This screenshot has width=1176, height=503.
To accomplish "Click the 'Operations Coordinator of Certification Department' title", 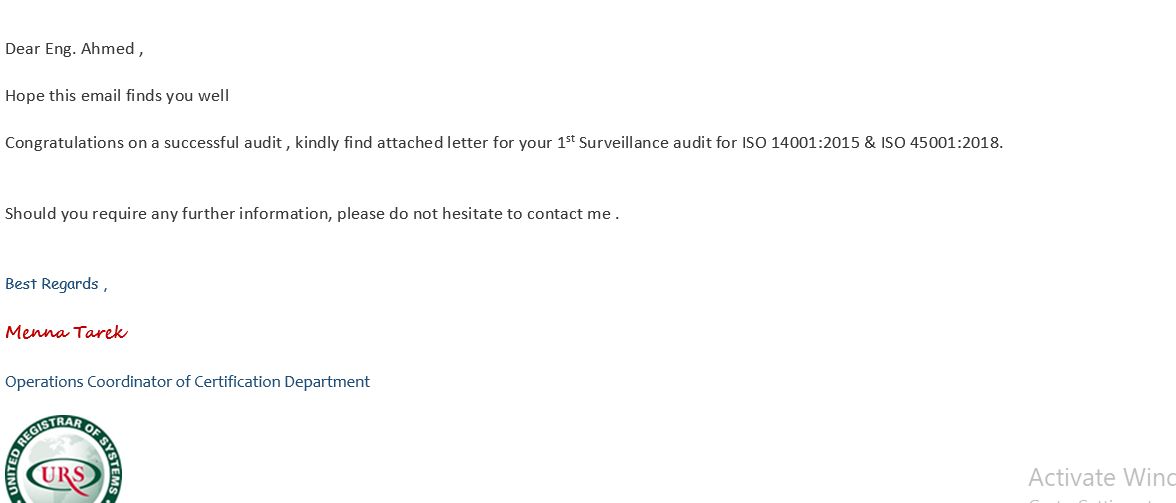I will [x=188, y=382].
